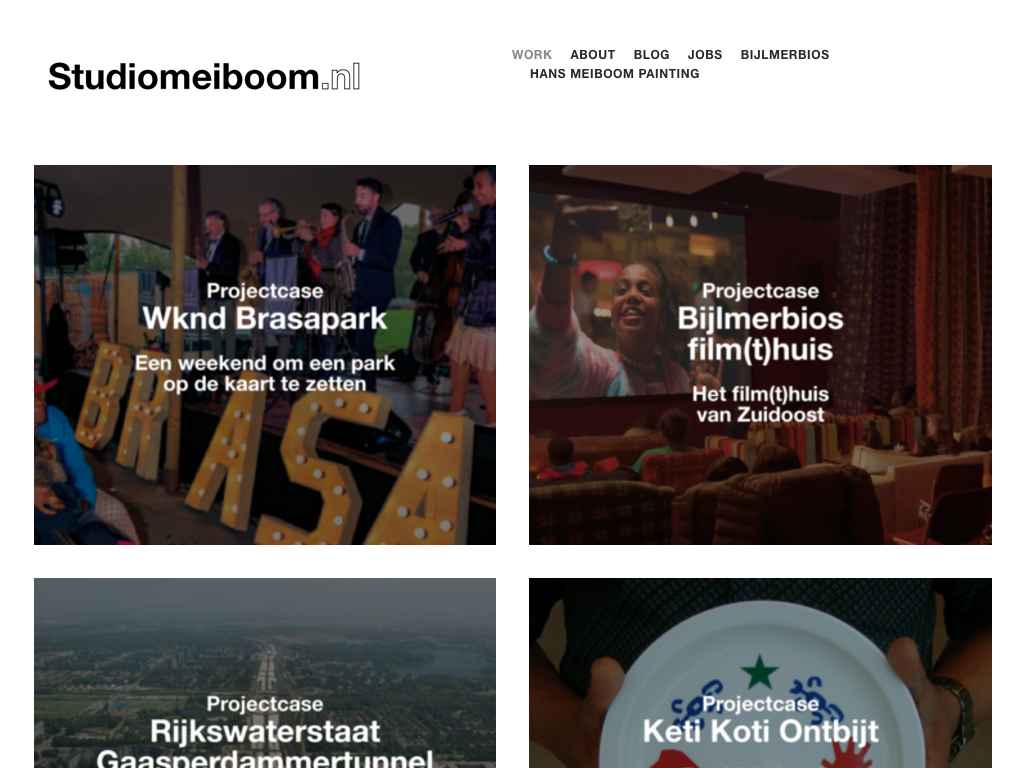Click the 'Rijkswaterstaat' heading text
The width and height of the screenshot is (1024, 768).
click(265, 731)
